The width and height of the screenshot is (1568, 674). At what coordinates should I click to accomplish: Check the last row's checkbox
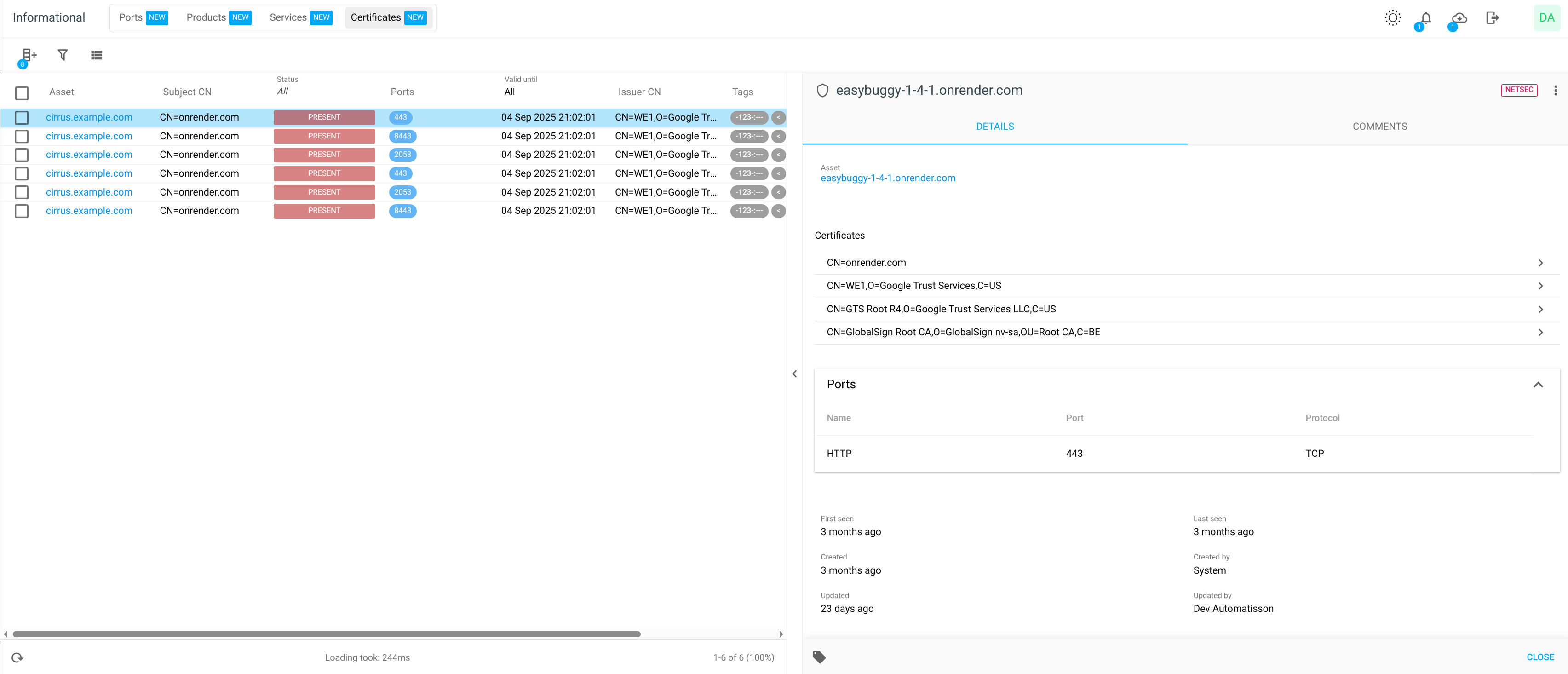tap(22, 211)
